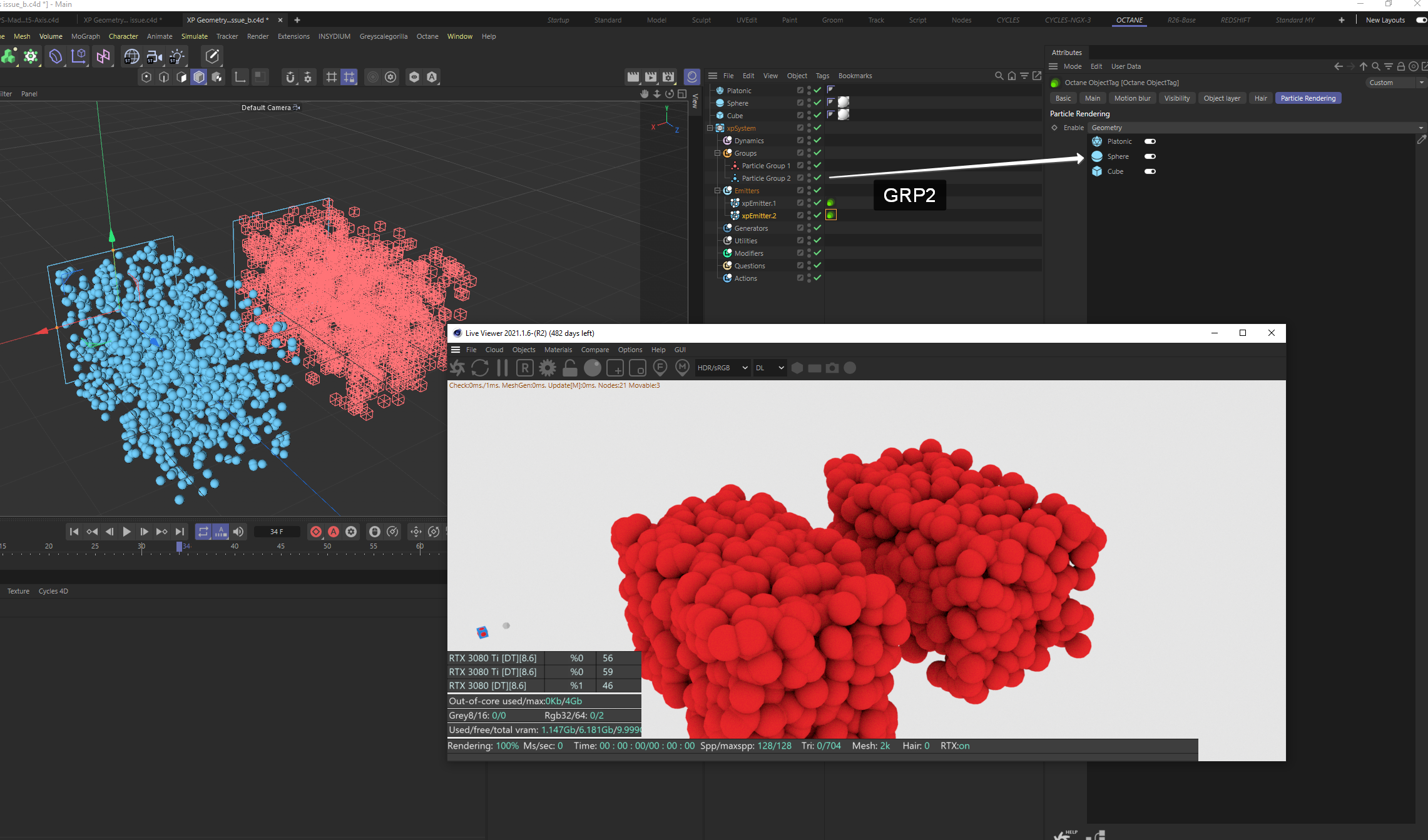Click the Live Viewer settings gear icon
The height and width of the screenshot is (840, 1428).
(548, 368)
